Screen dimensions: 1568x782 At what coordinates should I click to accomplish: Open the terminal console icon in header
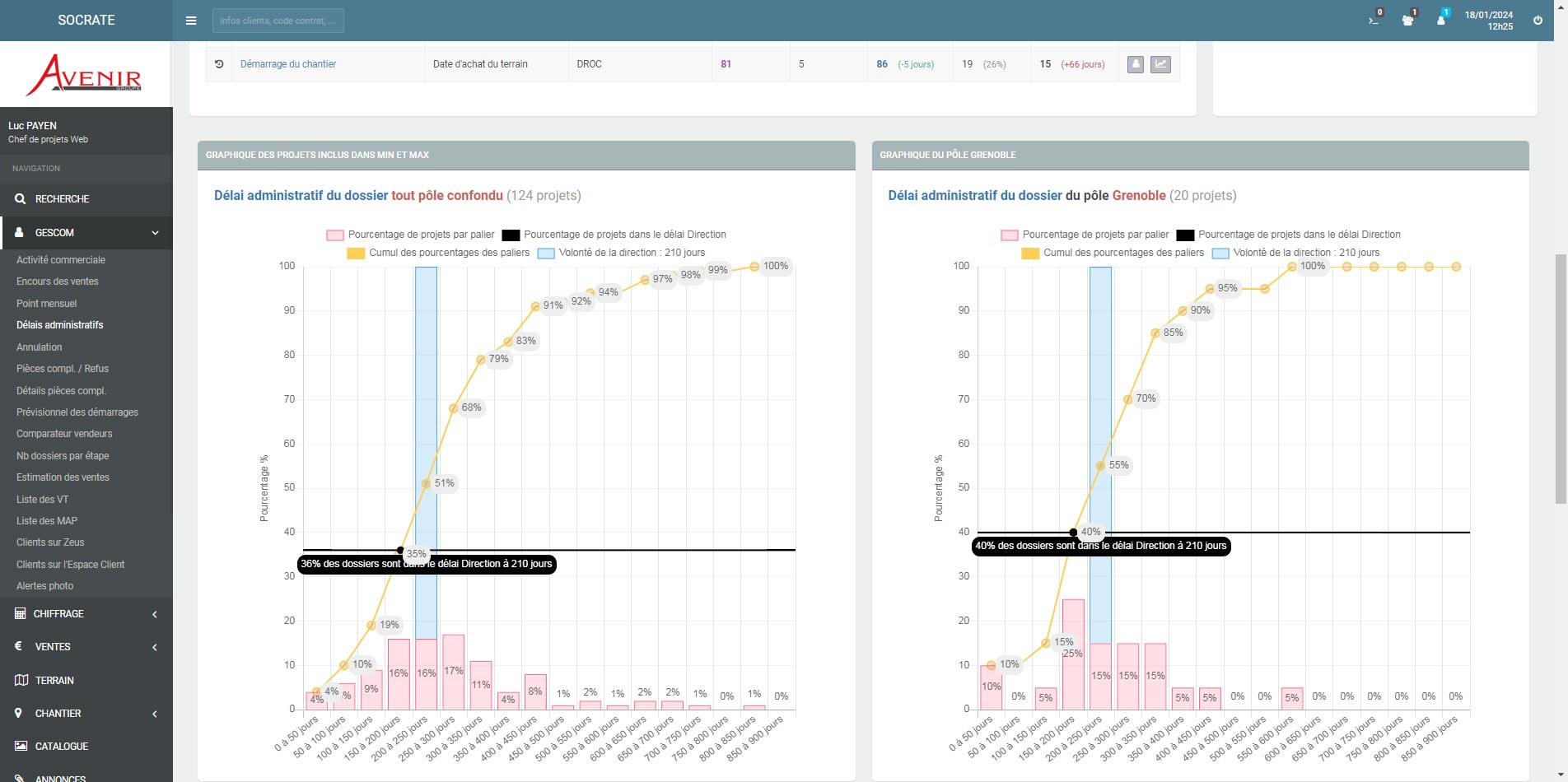1374,20
